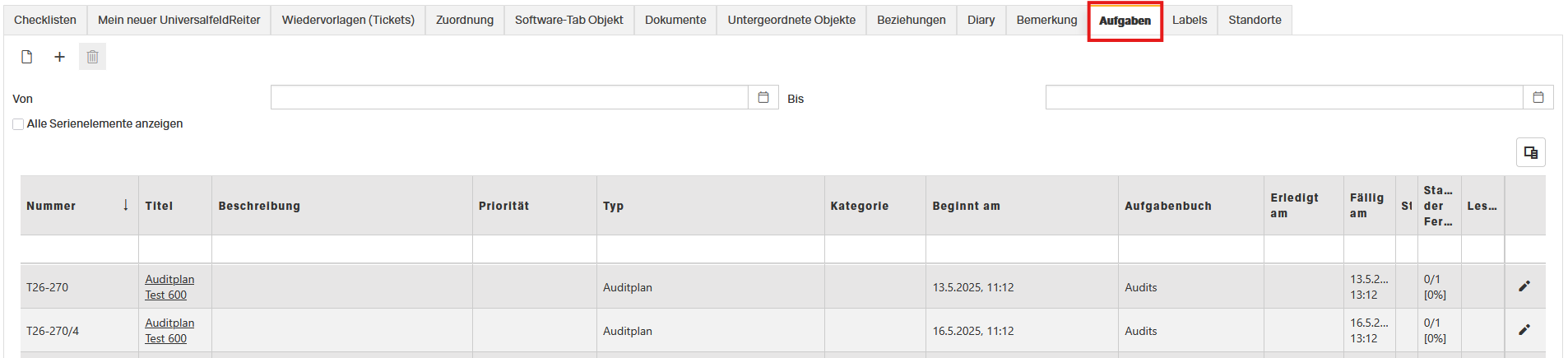
Task: Click the column chooser icon above table
Action: (1530, 152)
